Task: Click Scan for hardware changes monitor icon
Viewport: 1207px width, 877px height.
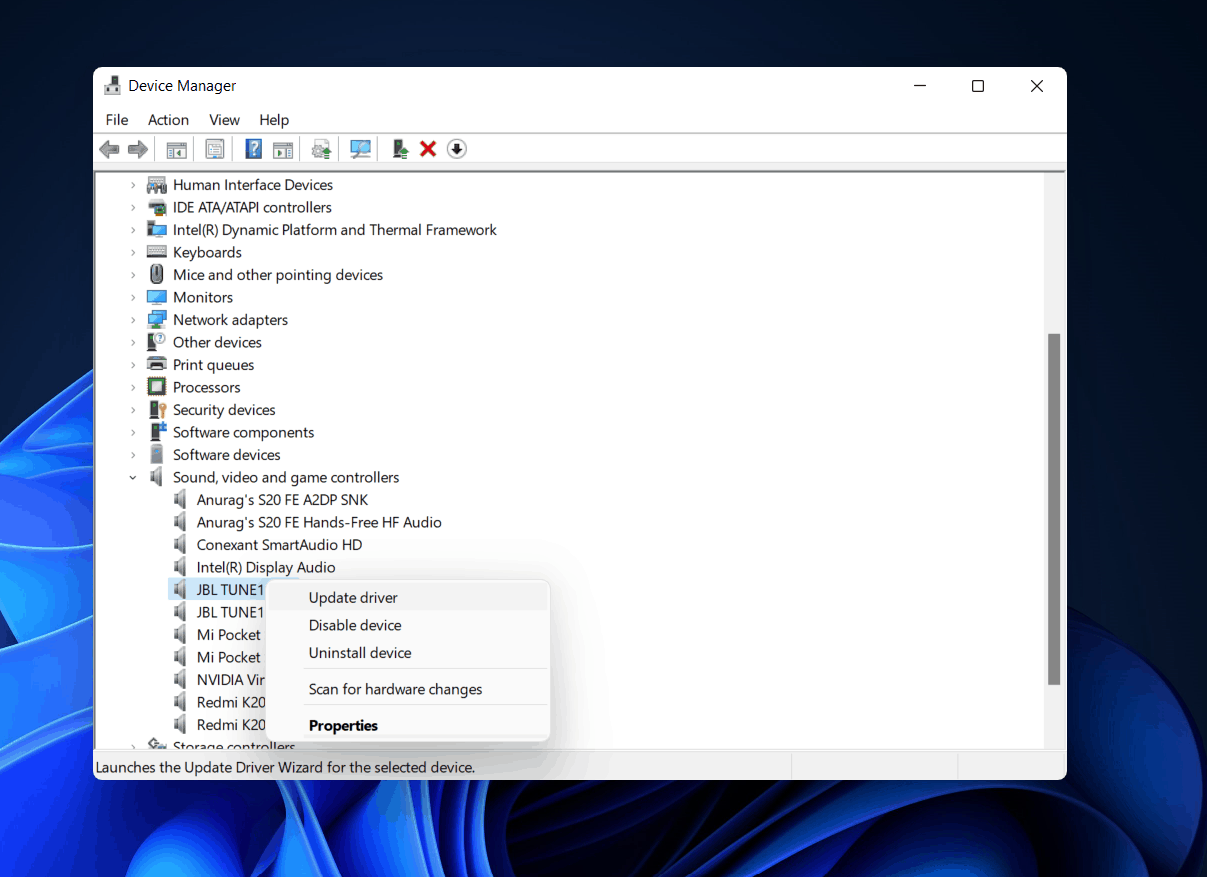Action: pyautogui.click(x=361, y=149)
